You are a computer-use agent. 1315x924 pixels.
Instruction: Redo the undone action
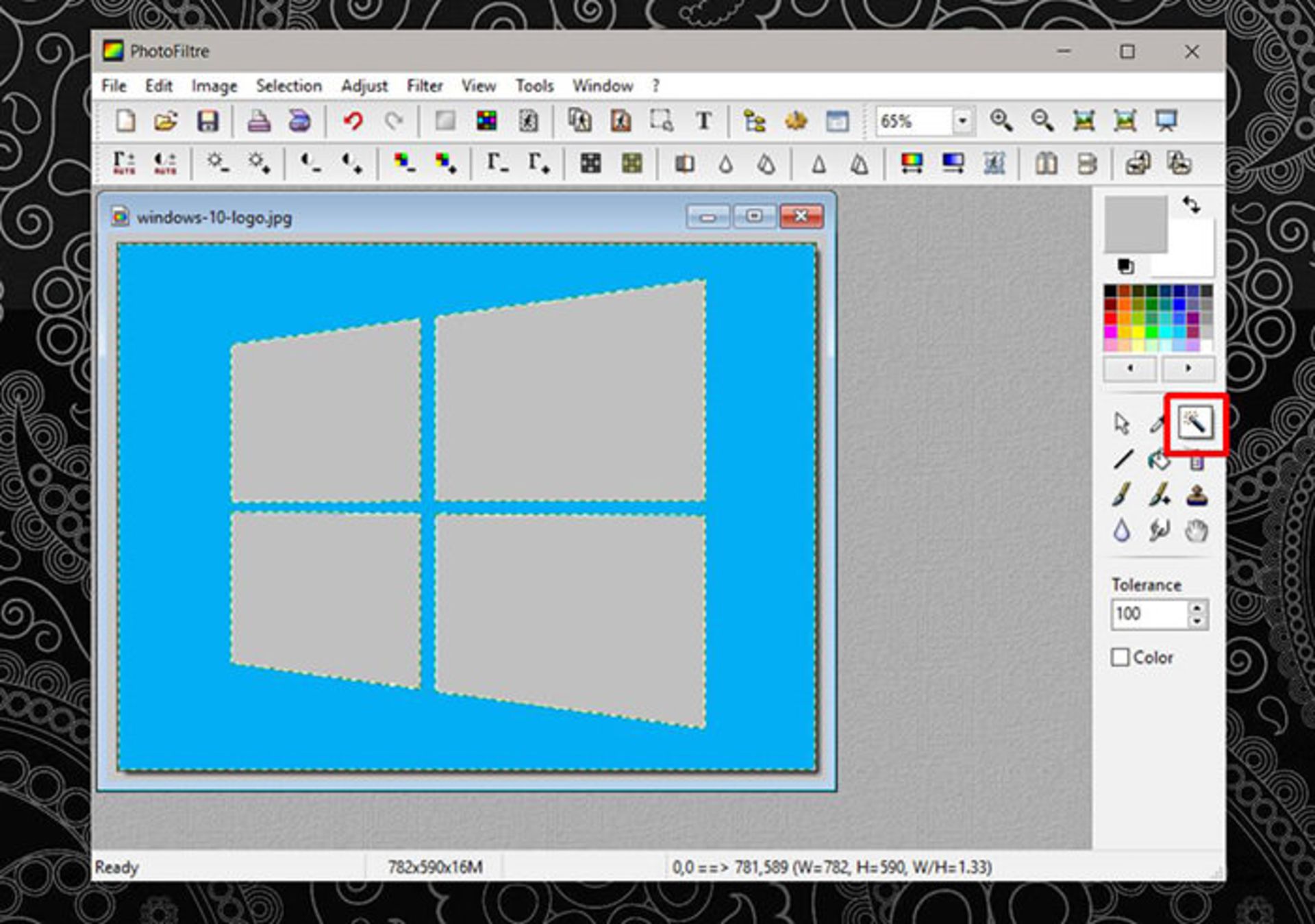coord(394,121)
